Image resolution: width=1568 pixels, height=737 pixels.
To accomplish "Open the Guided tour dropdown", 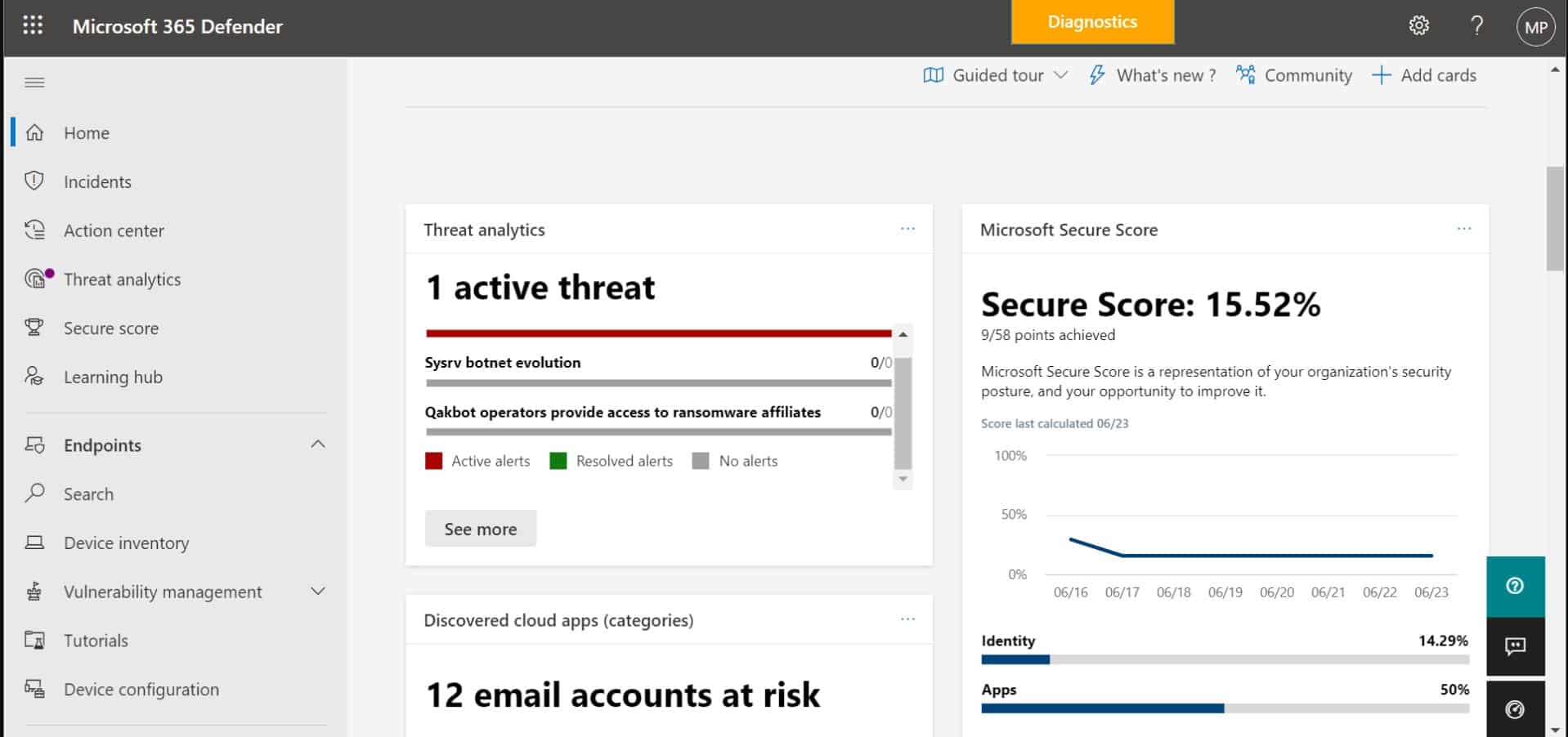I will (x=994, y=74).
